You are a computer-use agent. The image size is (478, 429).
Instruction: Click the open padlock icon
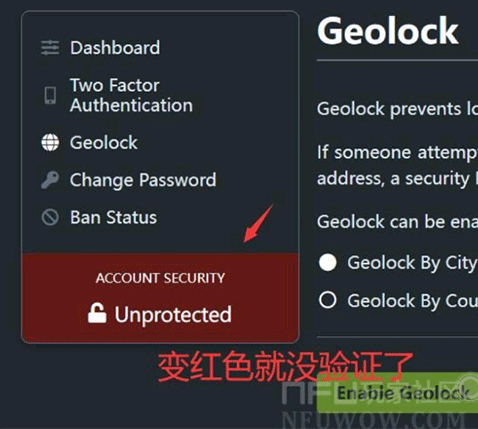tap(97, 313)
